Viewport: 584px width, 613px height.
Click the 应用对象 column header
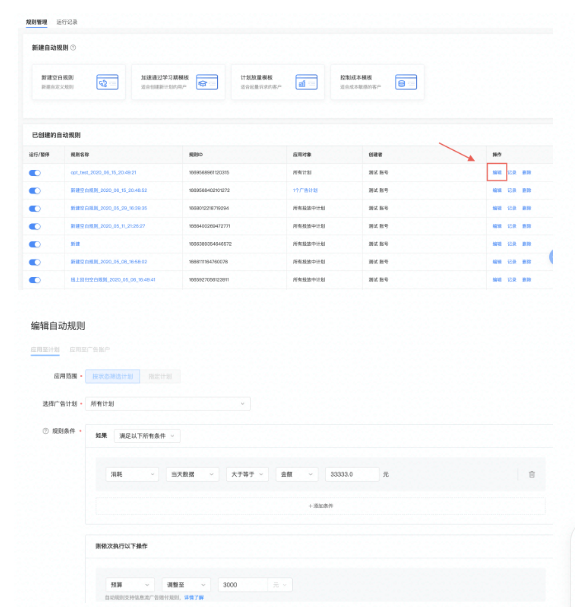[x=302, y=155]
